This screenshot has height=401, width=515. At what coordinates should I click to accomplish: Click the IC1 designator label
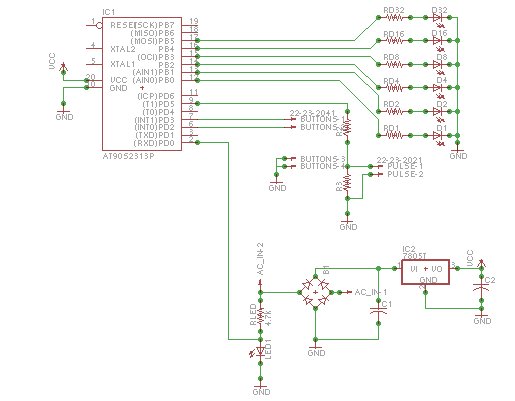[x=108, y=12]
